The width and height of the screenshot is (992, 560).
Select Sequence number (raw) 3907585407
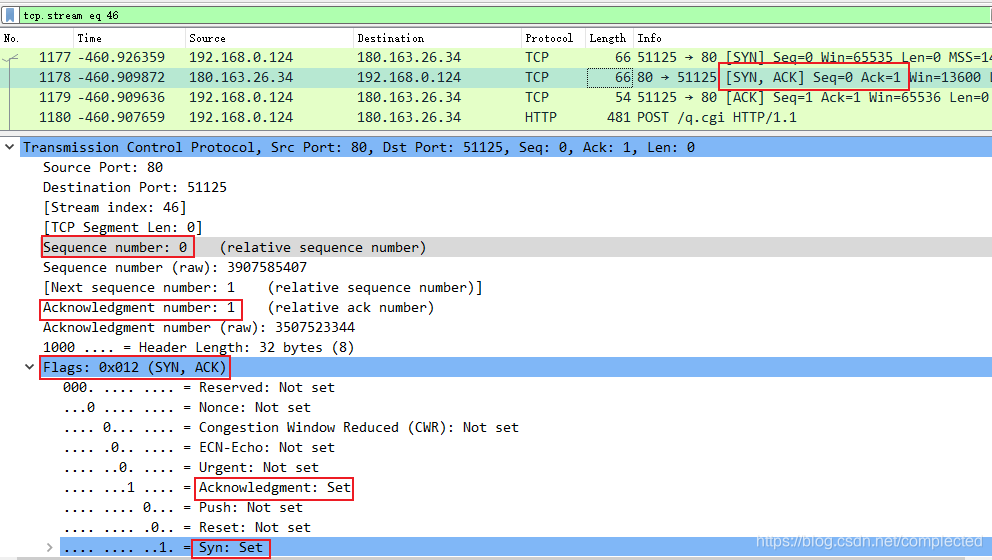[175, 268]
